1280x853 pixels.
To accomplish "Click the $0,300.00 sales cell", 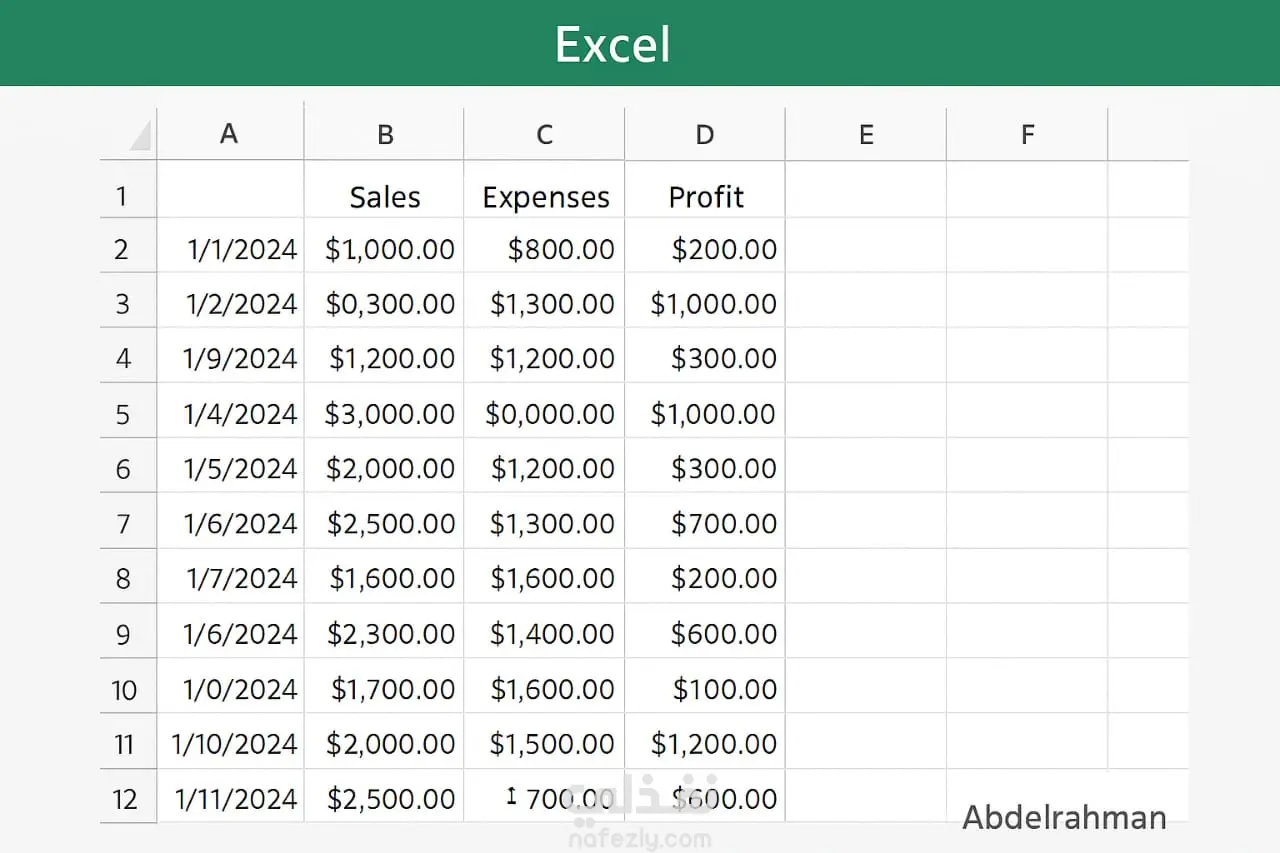I will [x=390, y=304].
